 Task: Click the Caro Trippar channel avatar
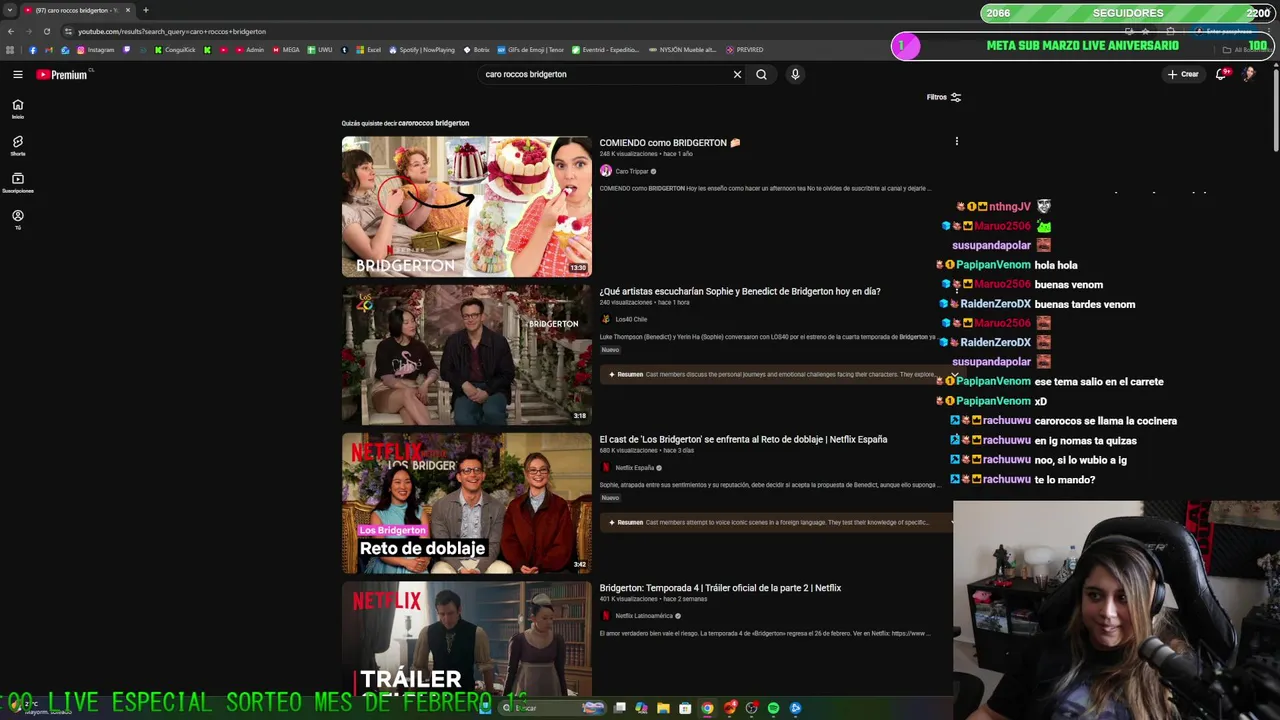pos(605,171)
